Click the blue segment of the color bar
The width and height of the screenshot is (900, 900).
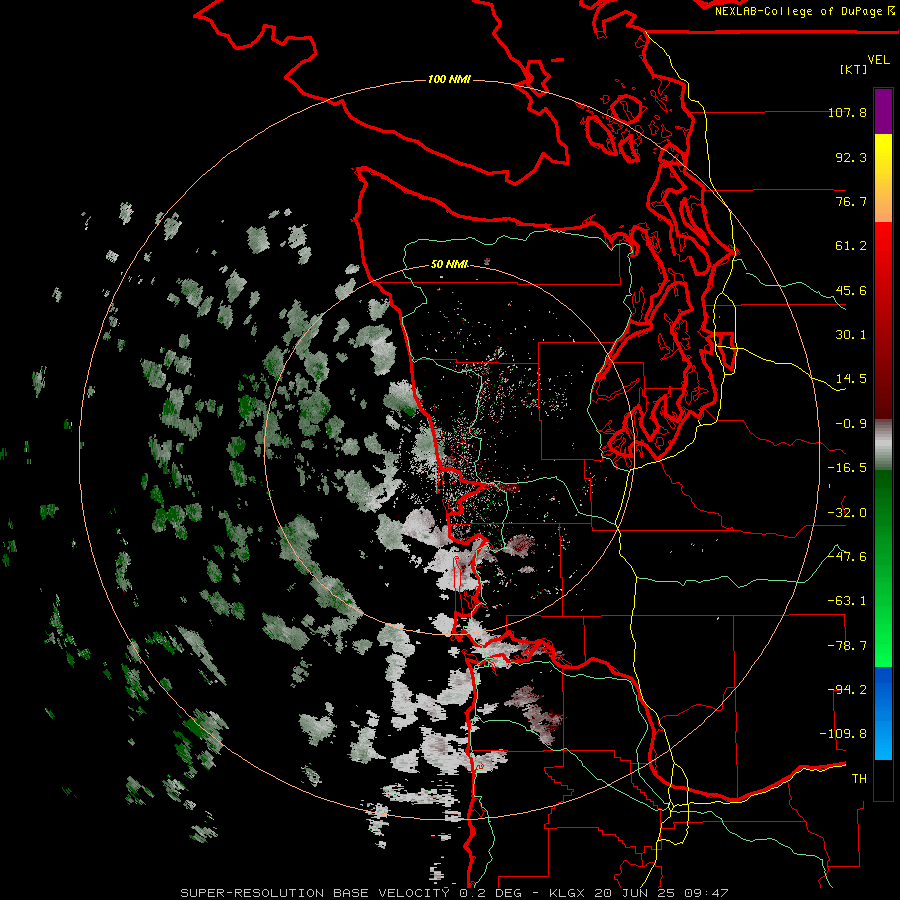(883, 713)
